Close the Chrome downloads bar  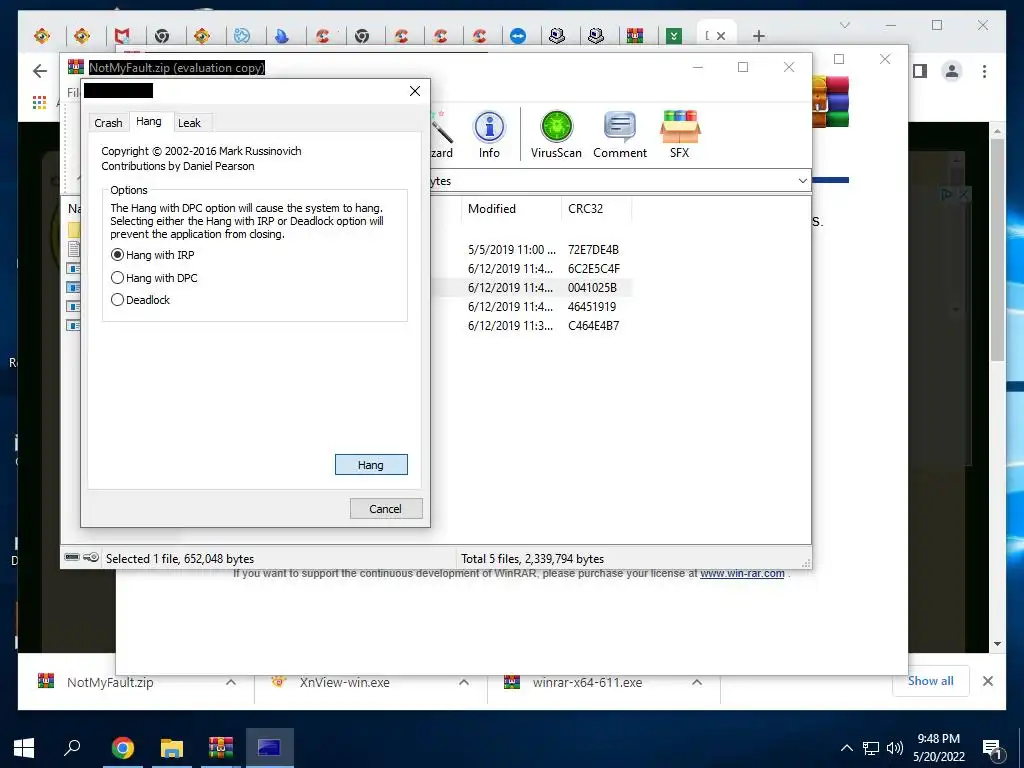(x=987, y=681)
